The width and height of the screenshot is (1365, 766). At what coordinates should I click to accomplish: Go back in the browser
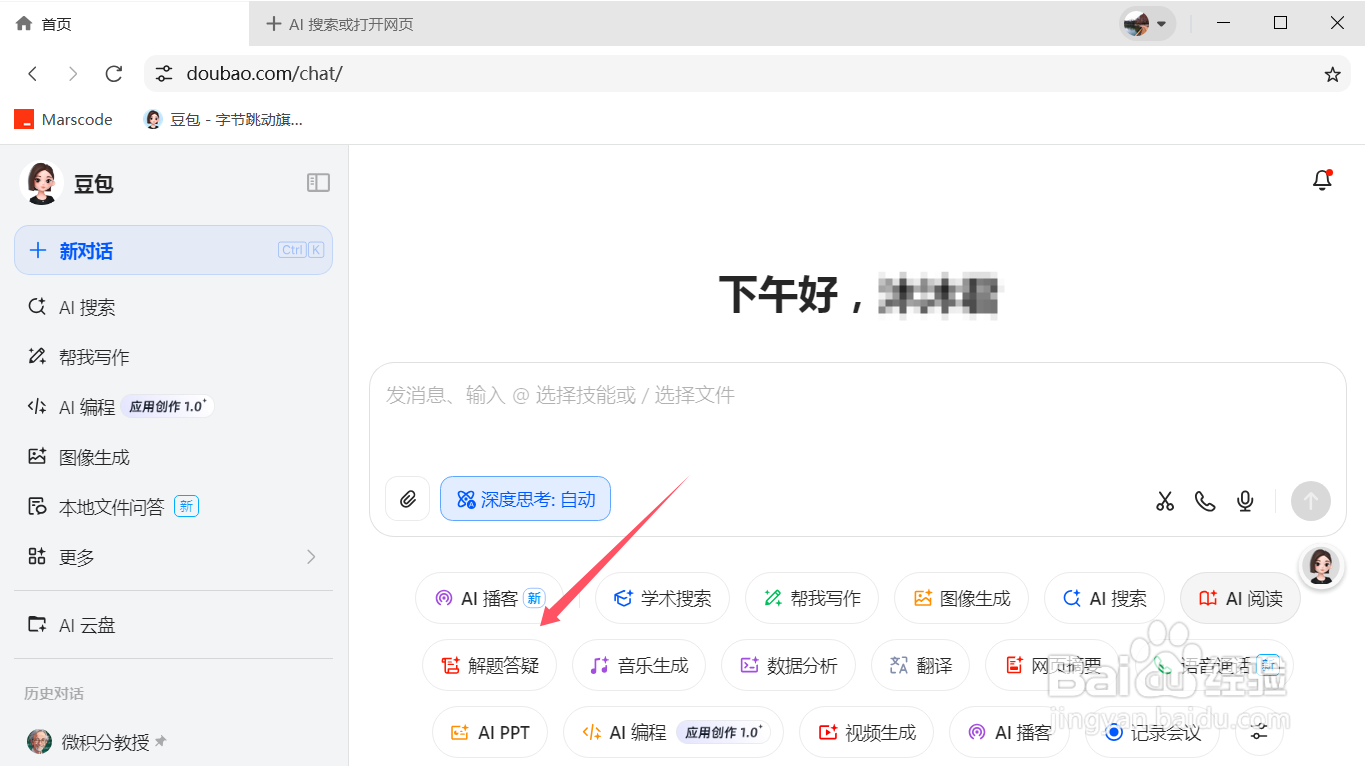point(33,74)
